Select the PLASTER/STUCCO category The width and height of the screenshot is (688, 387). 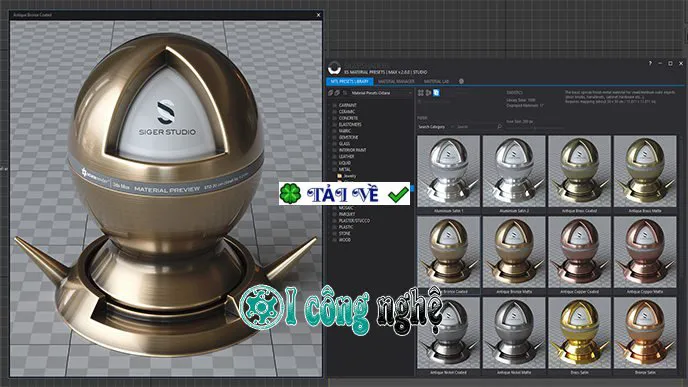tap(354, 221)
